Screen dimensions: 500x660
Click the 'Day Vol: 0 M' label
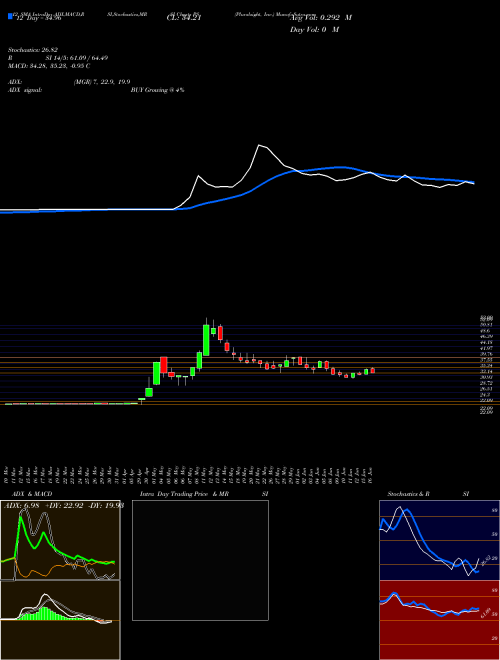(314, 30)
